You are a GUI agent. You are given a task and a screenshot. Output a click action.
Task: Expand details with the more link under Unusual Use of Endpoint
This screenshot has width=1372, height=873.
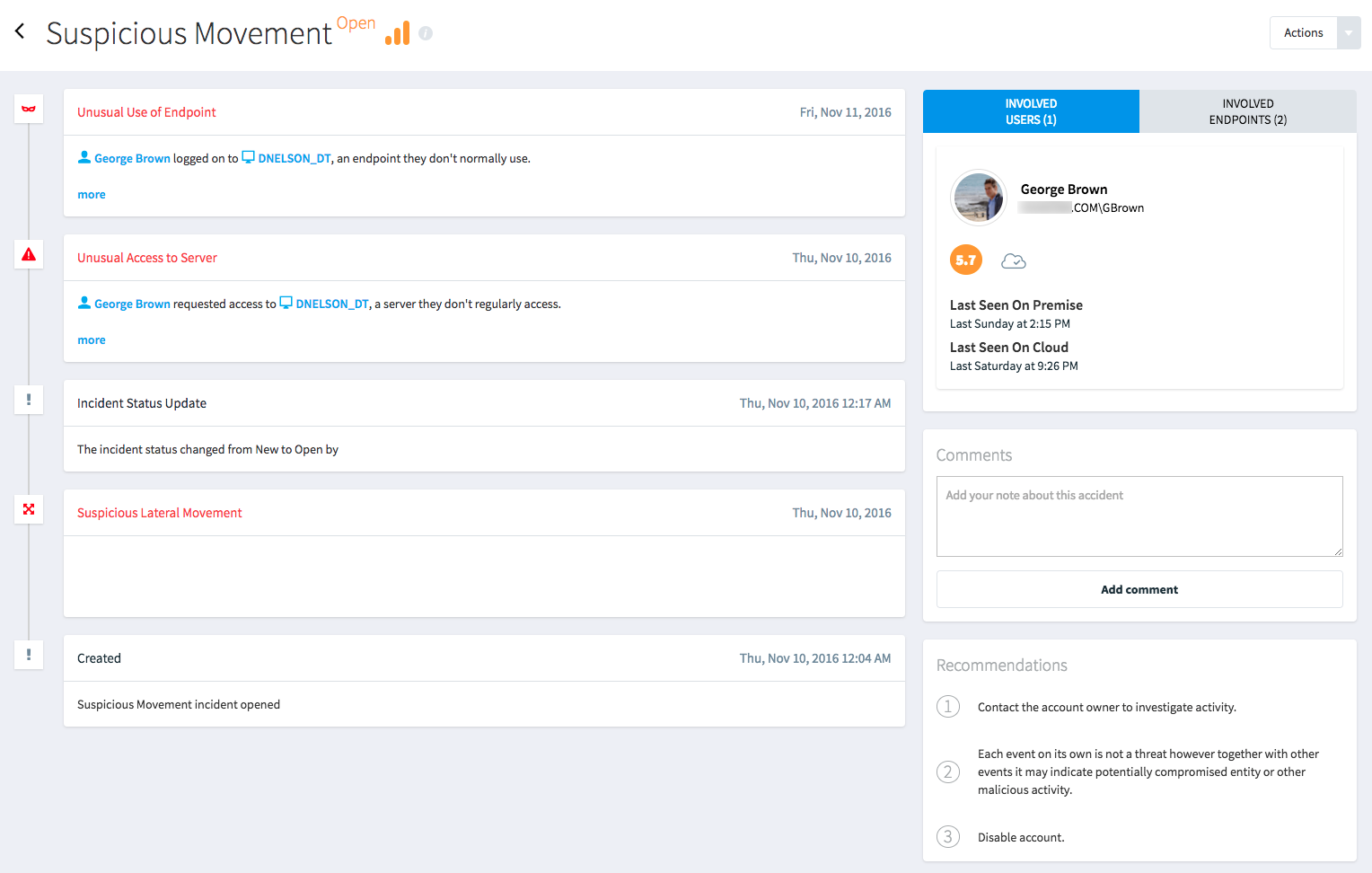click(x=91, y=194)
